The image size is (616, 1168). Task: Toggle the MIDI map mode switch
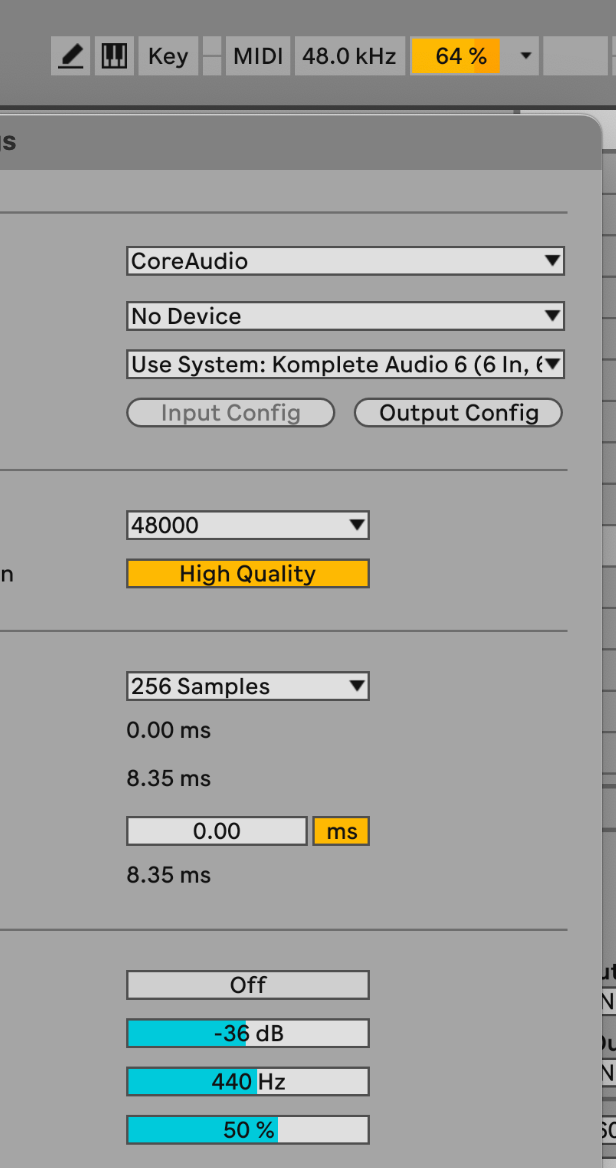click(x=258, y=56)
